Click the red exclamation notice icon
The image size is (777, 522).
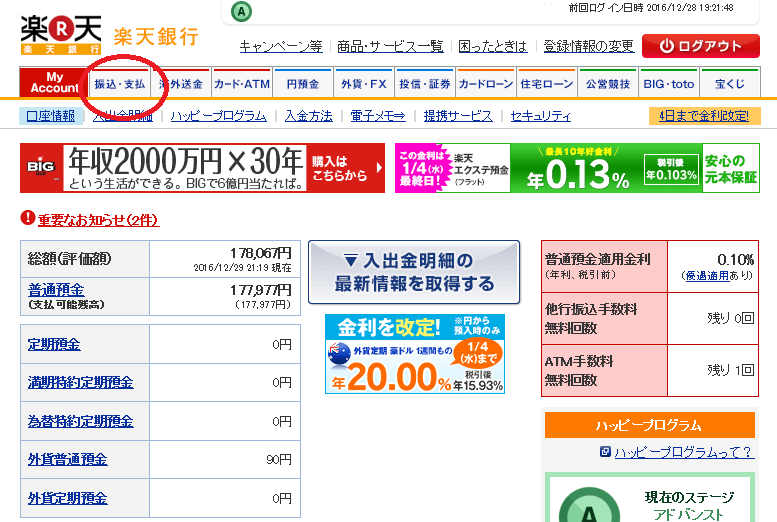tap(28, 218)
